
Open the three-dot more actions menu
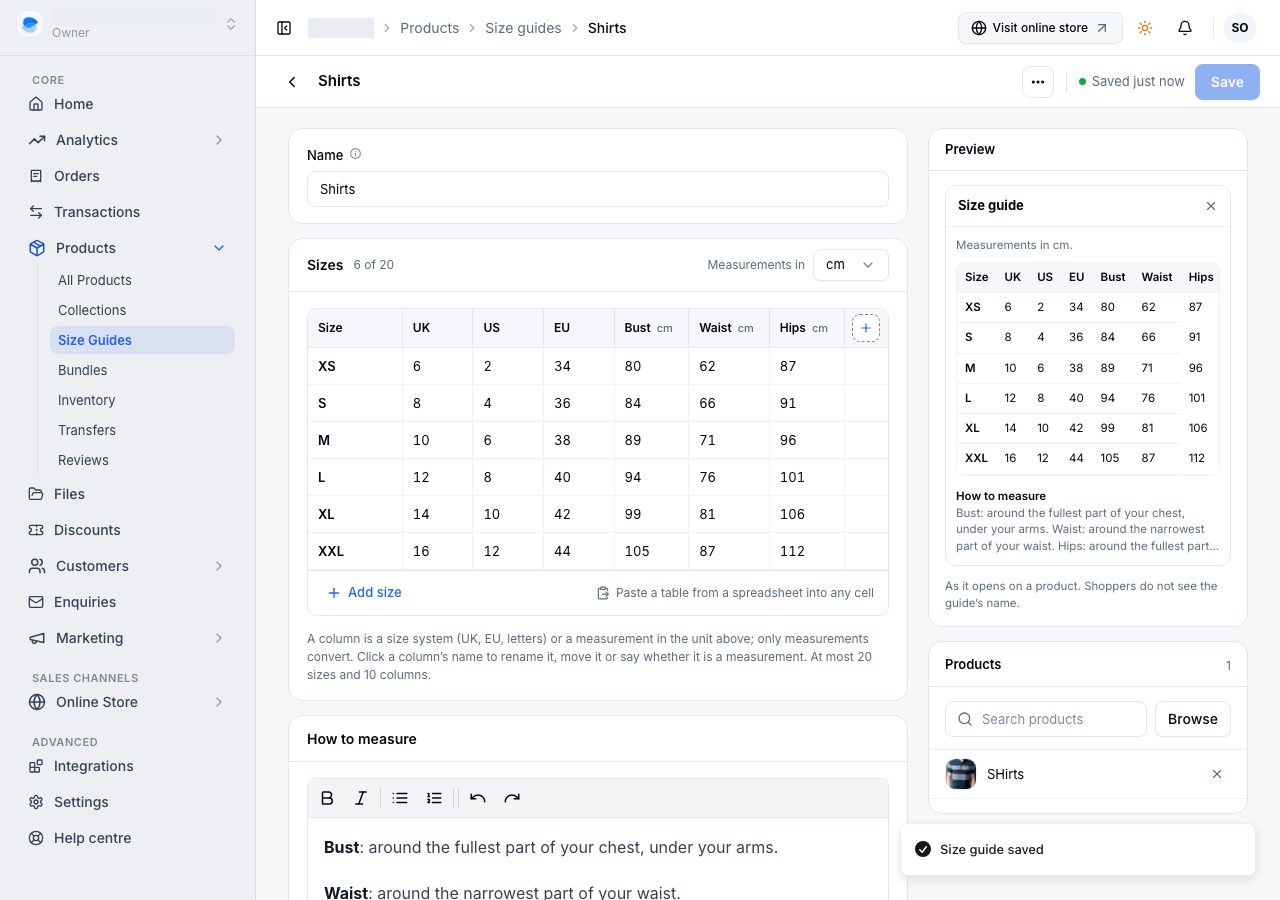1038,82
